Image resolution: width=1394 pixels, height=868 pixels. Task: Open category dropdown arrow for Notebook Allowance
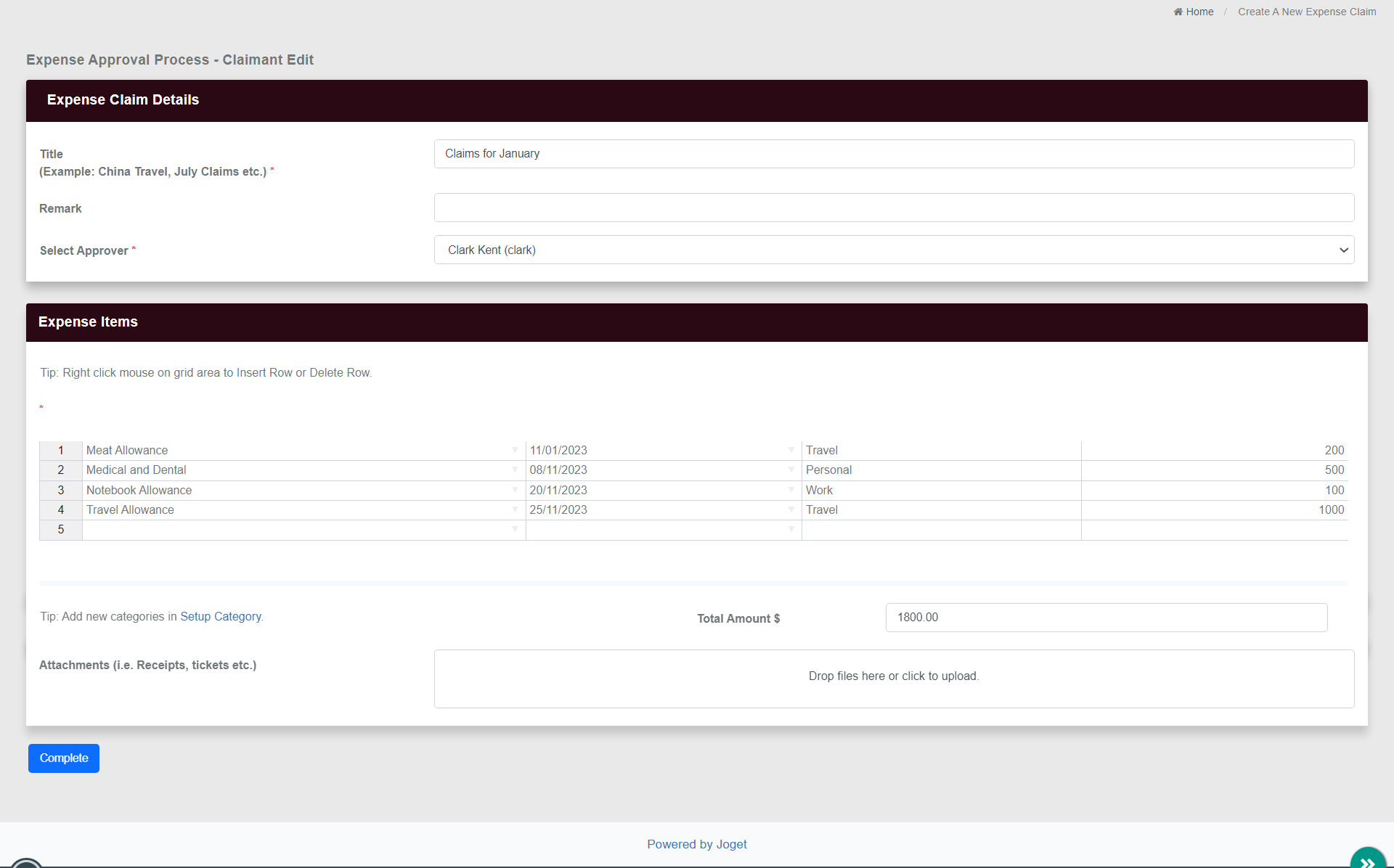coord(515,490)
